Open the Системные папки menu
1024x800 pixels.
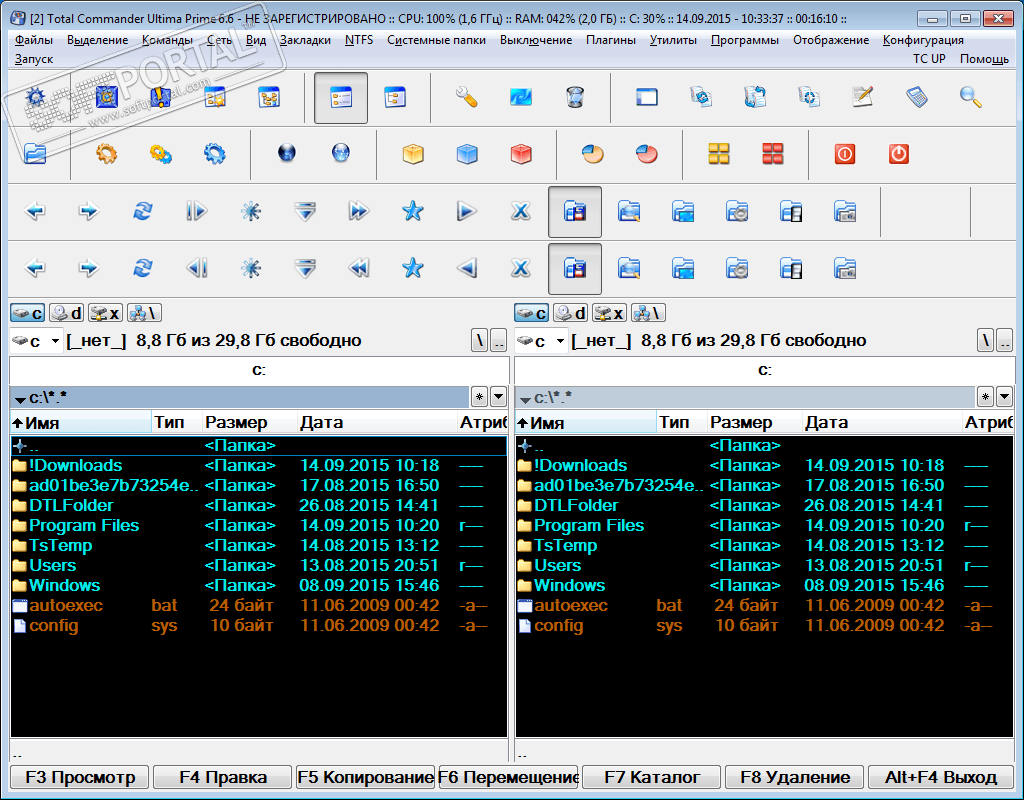436,40
